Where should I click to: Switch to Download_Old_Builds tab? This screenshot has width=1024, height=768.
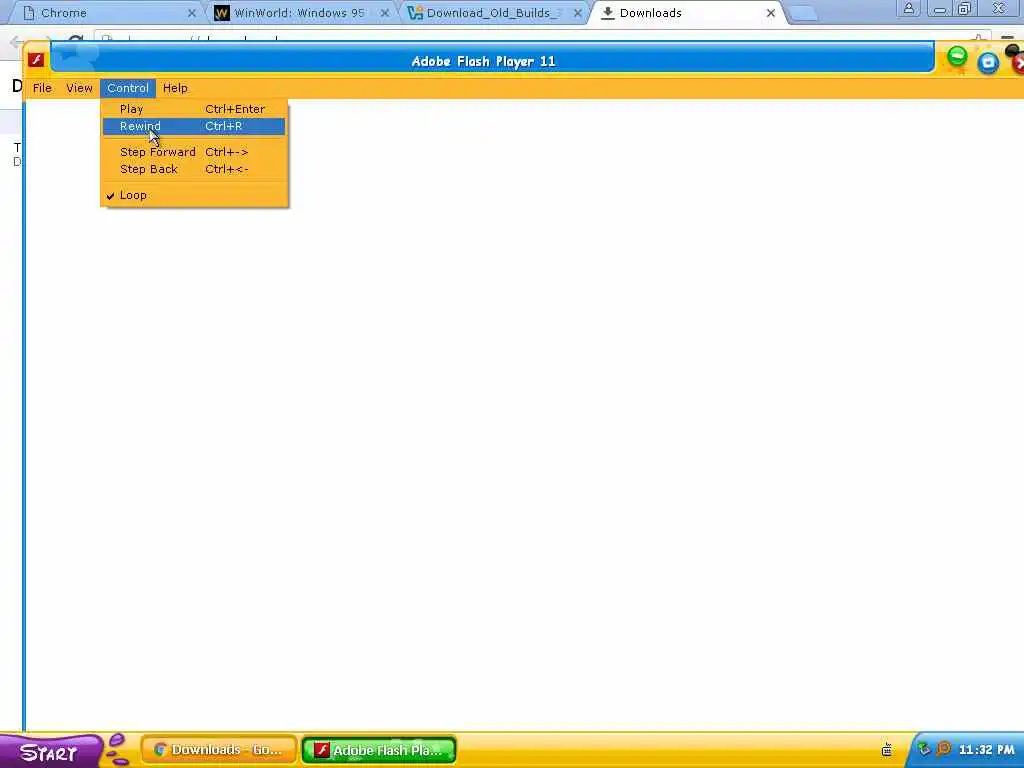(493, 13)
